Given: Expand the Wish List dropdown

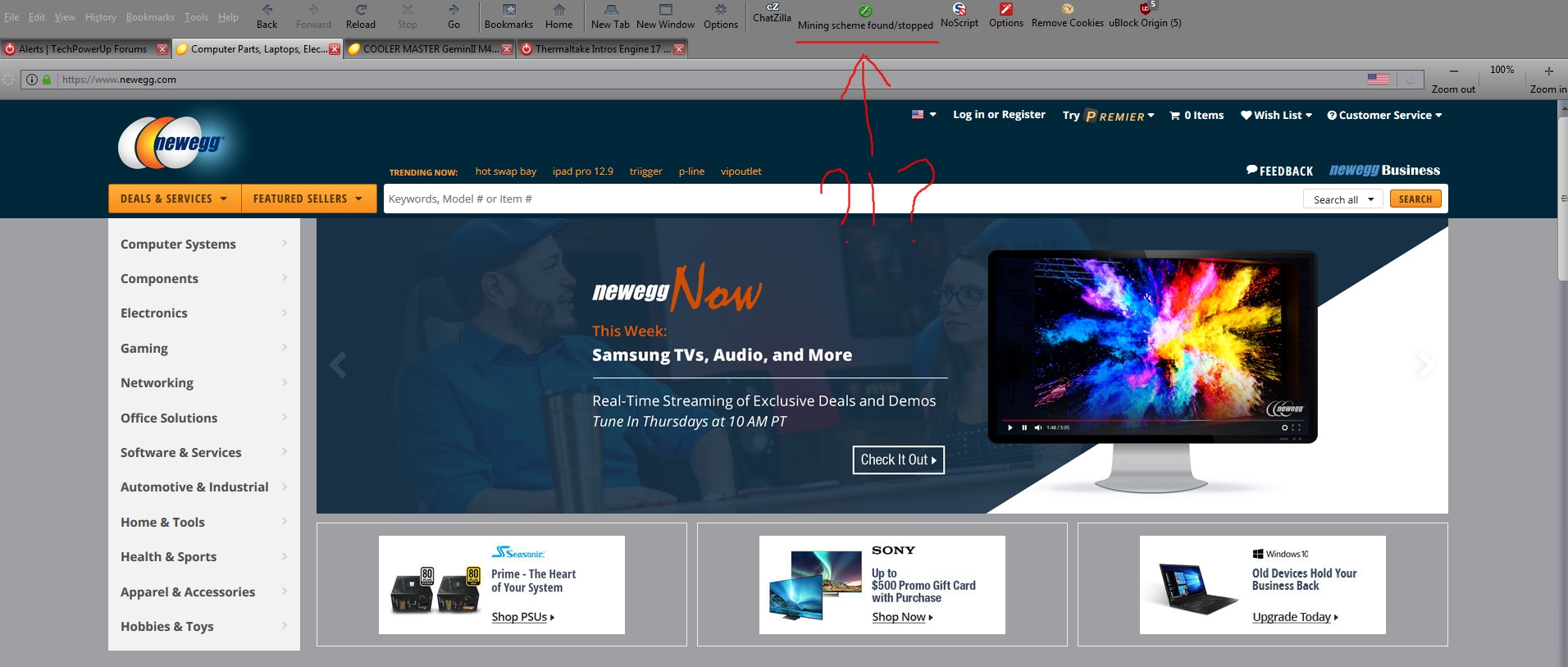Looking at the screenshot, I should (1276, 115).
